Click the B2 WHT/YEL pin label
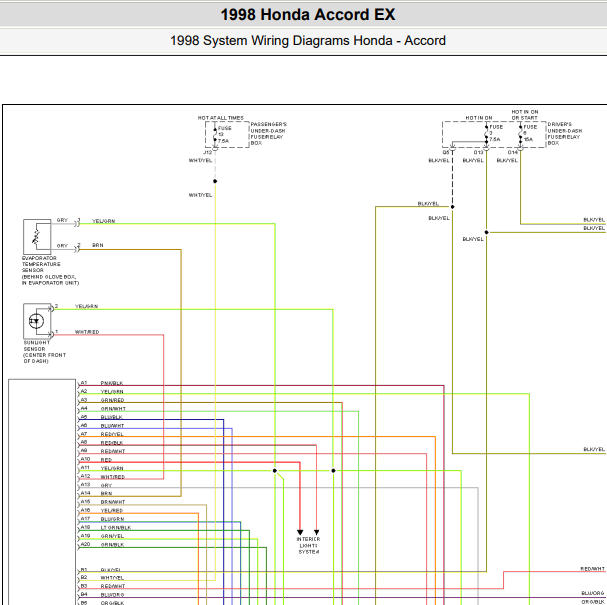Screen dimensions: 607x605 pos(102,578)
